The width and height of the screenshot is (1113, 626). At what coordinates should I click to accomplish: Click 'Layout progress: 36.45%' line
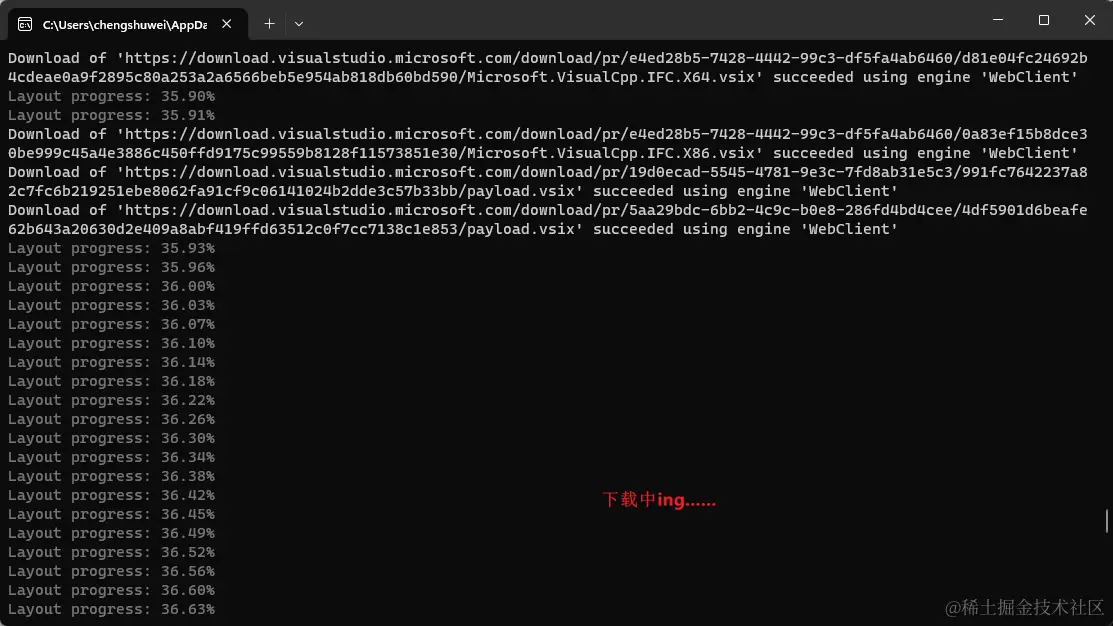point(111,514)
